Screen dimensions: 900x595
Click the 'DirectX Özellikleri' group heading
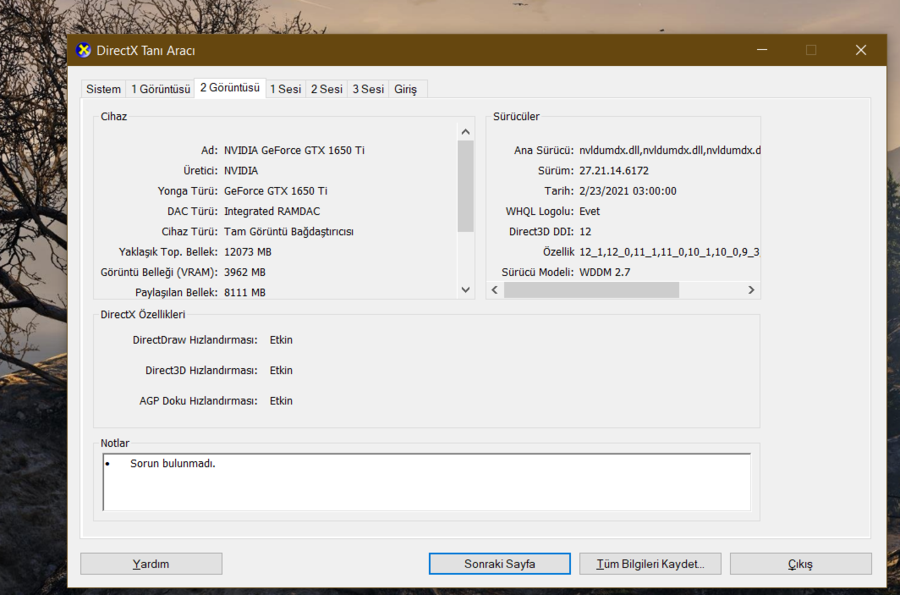point(143,314)
